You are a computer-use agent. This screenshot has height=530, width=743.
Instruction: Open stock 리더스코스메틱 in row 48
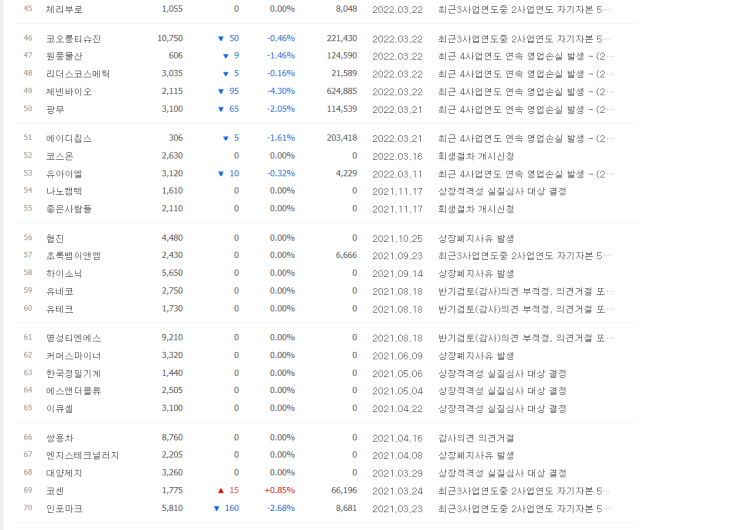[x=78, y=73]
